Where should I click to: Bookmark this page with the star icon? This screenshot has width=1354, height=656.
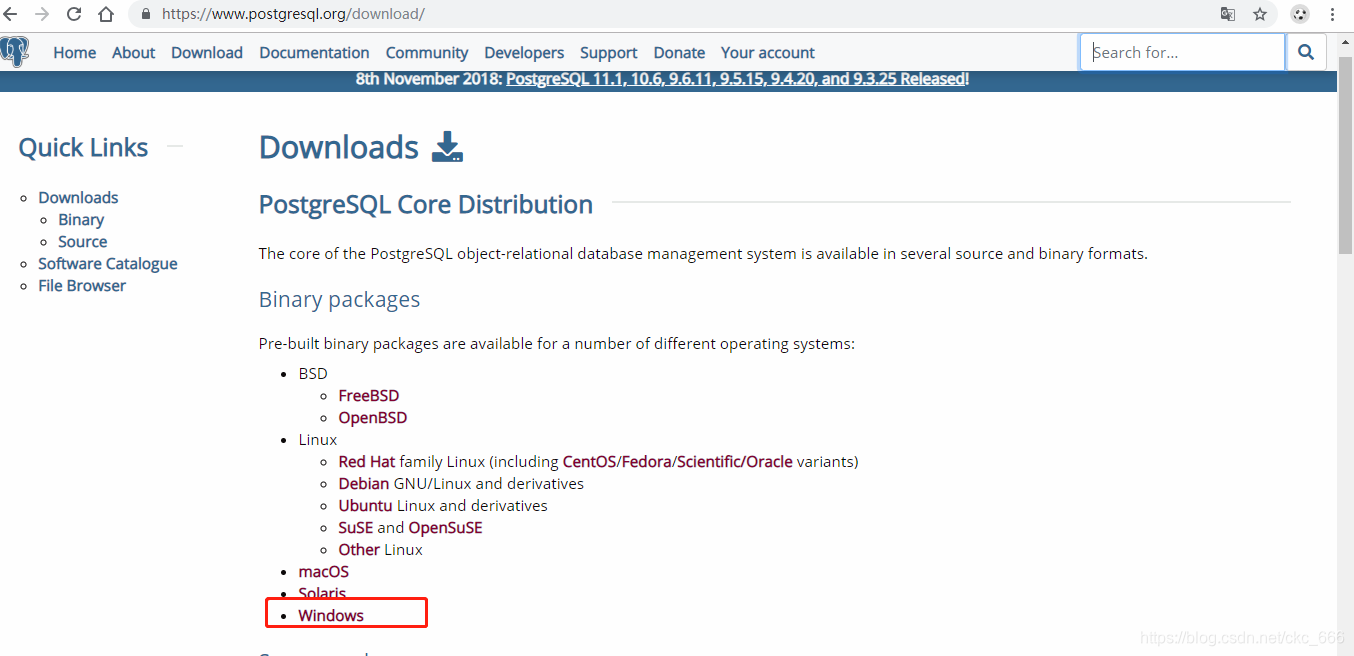pos(1260,14)
